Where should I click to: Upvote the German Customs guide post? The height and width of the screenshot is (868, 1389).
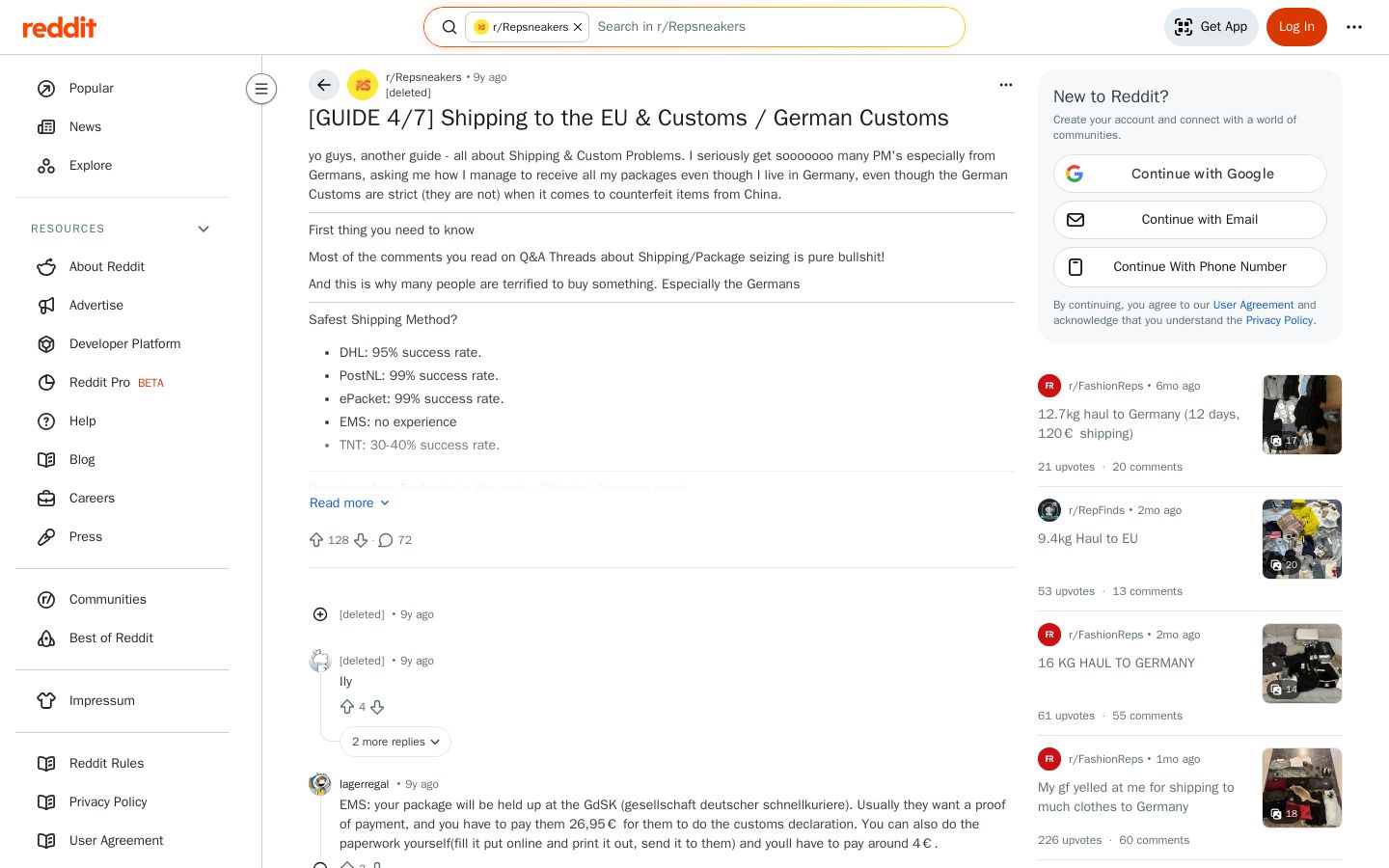point(316,540)
